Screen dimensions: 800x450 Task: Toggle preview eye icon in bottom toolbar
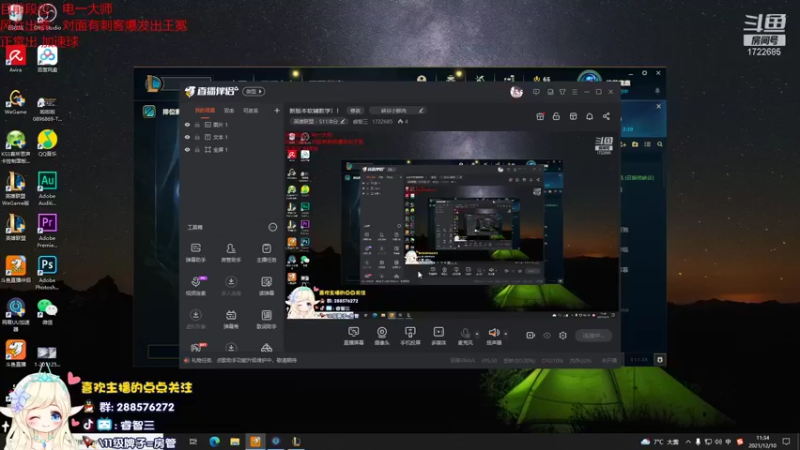click(x=547, y=335)
